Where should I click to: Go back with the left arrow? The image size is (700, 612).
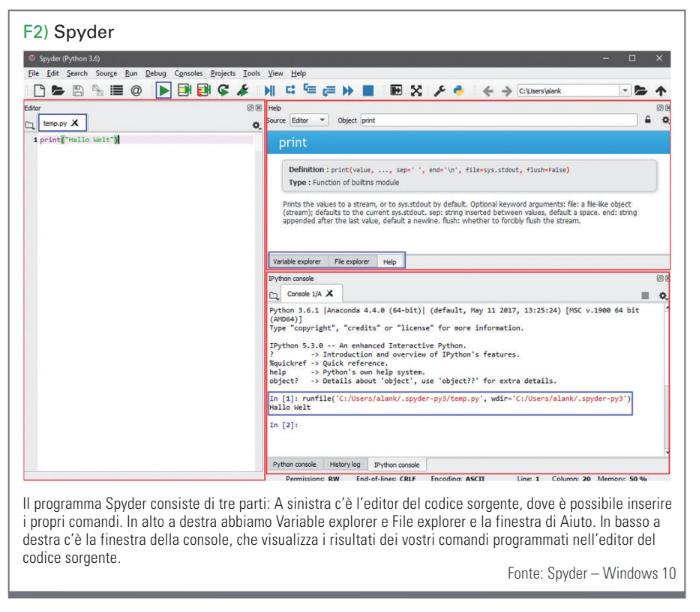(488, 91)
